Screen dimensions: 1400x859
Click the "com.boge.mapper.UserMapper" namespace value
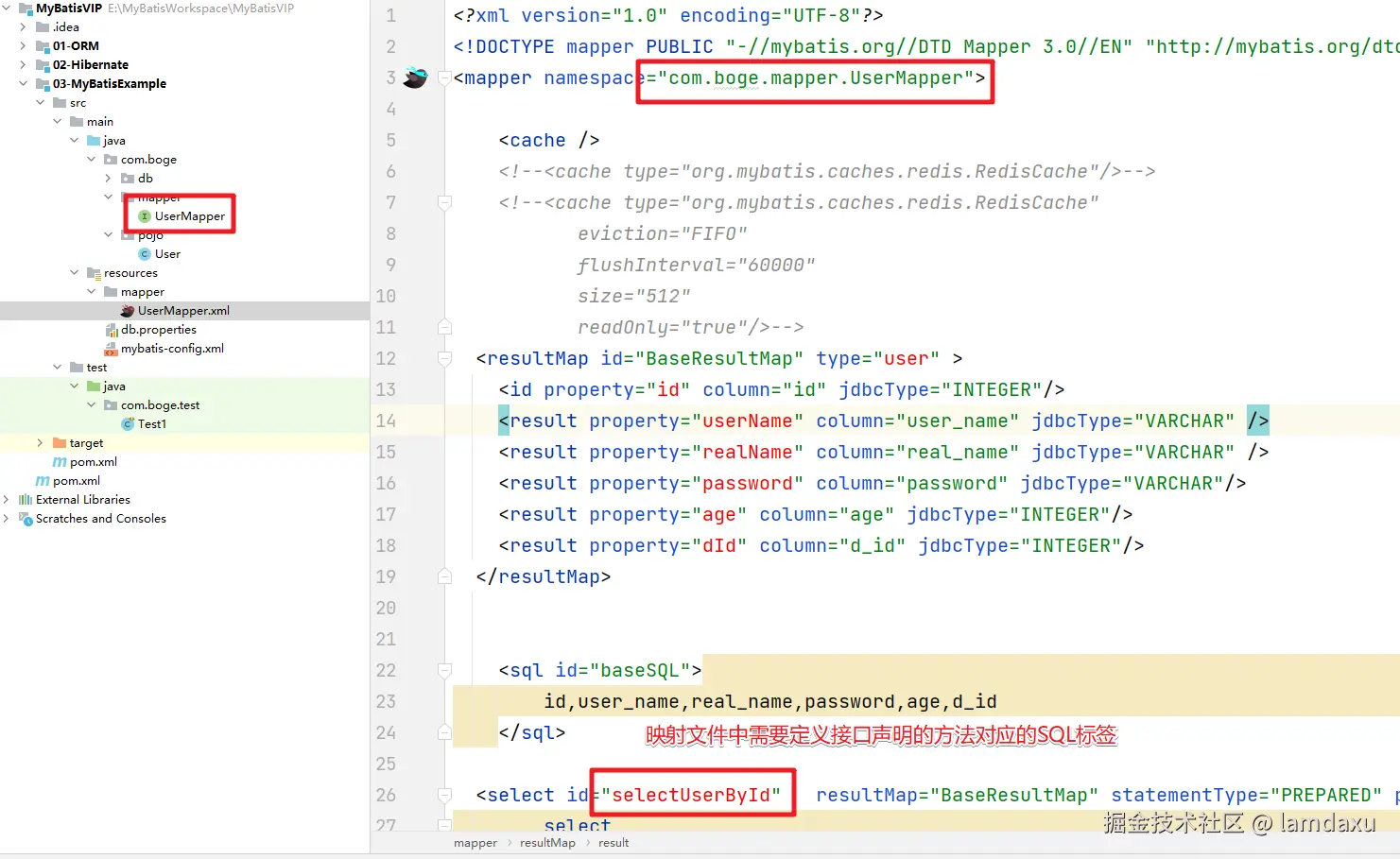(816, 77)
